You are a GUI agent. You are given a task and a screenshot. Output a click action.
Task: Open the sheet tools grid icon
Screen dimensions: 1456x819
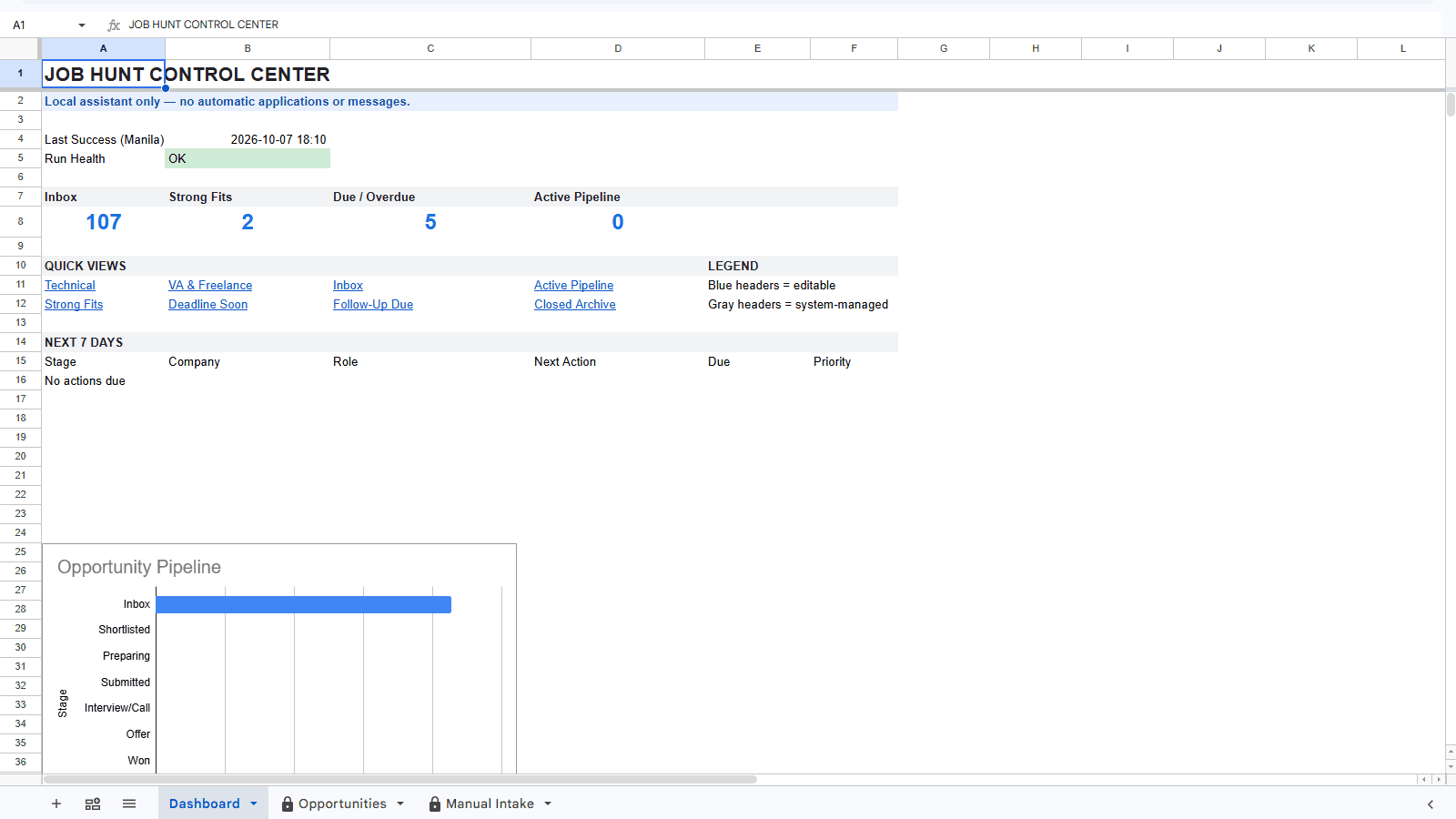click(x=93, y=804)
